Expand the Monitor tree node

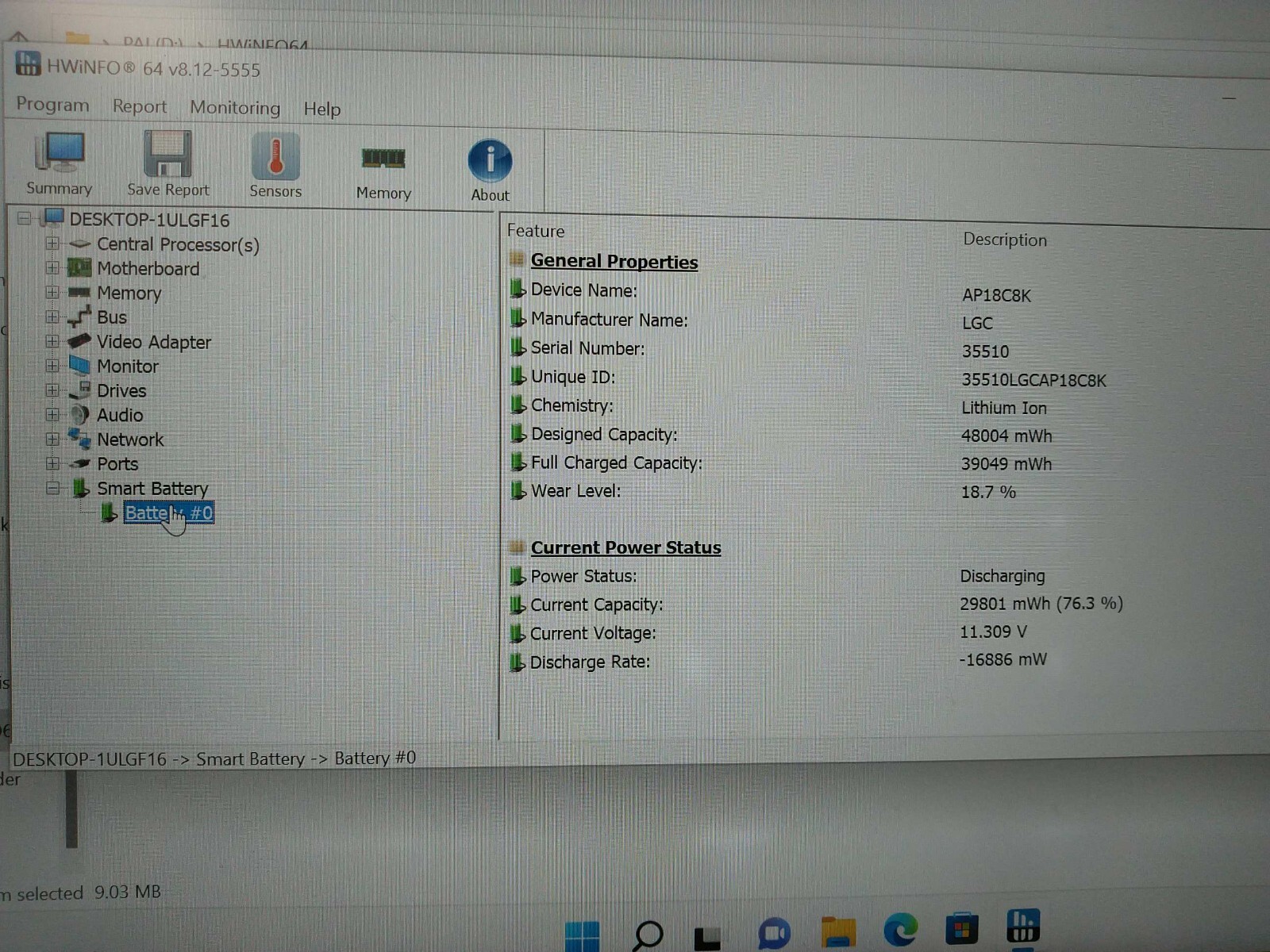pos(52,366)
